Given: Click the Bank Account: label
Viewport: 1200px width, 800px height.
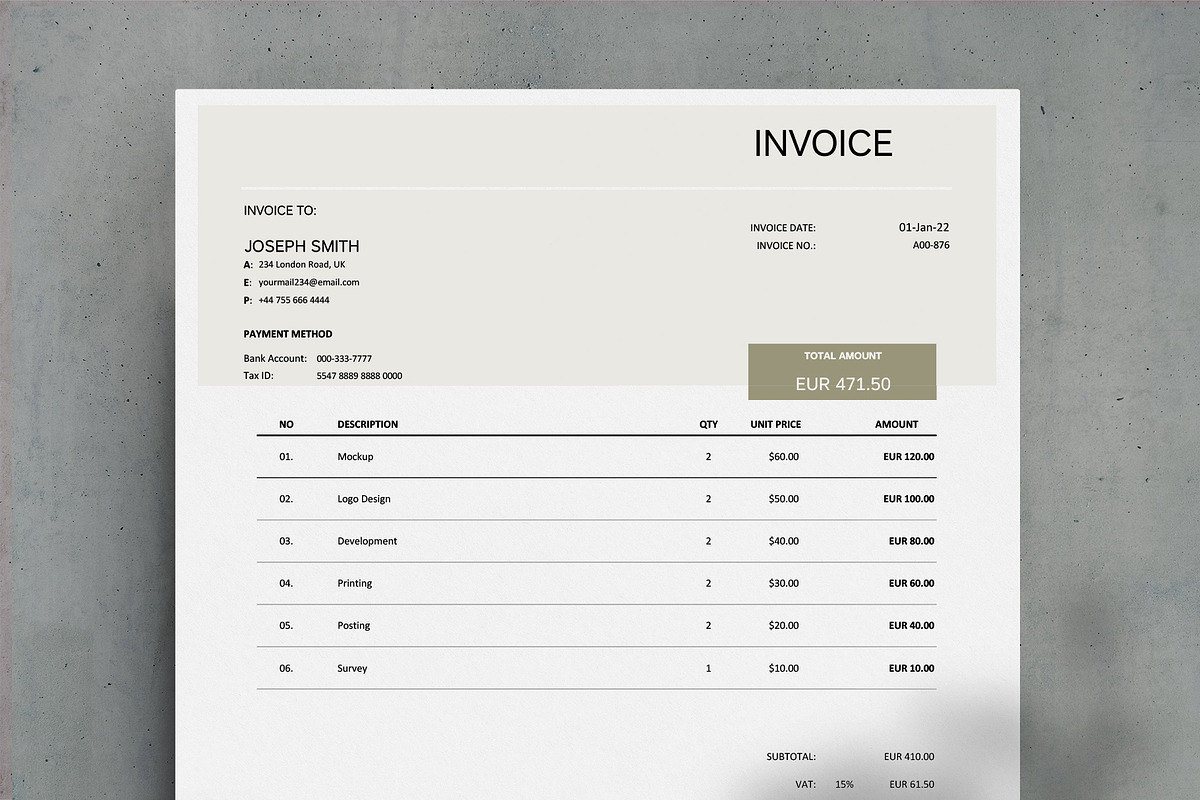Looking at the screenshot, I should point(275,358).
